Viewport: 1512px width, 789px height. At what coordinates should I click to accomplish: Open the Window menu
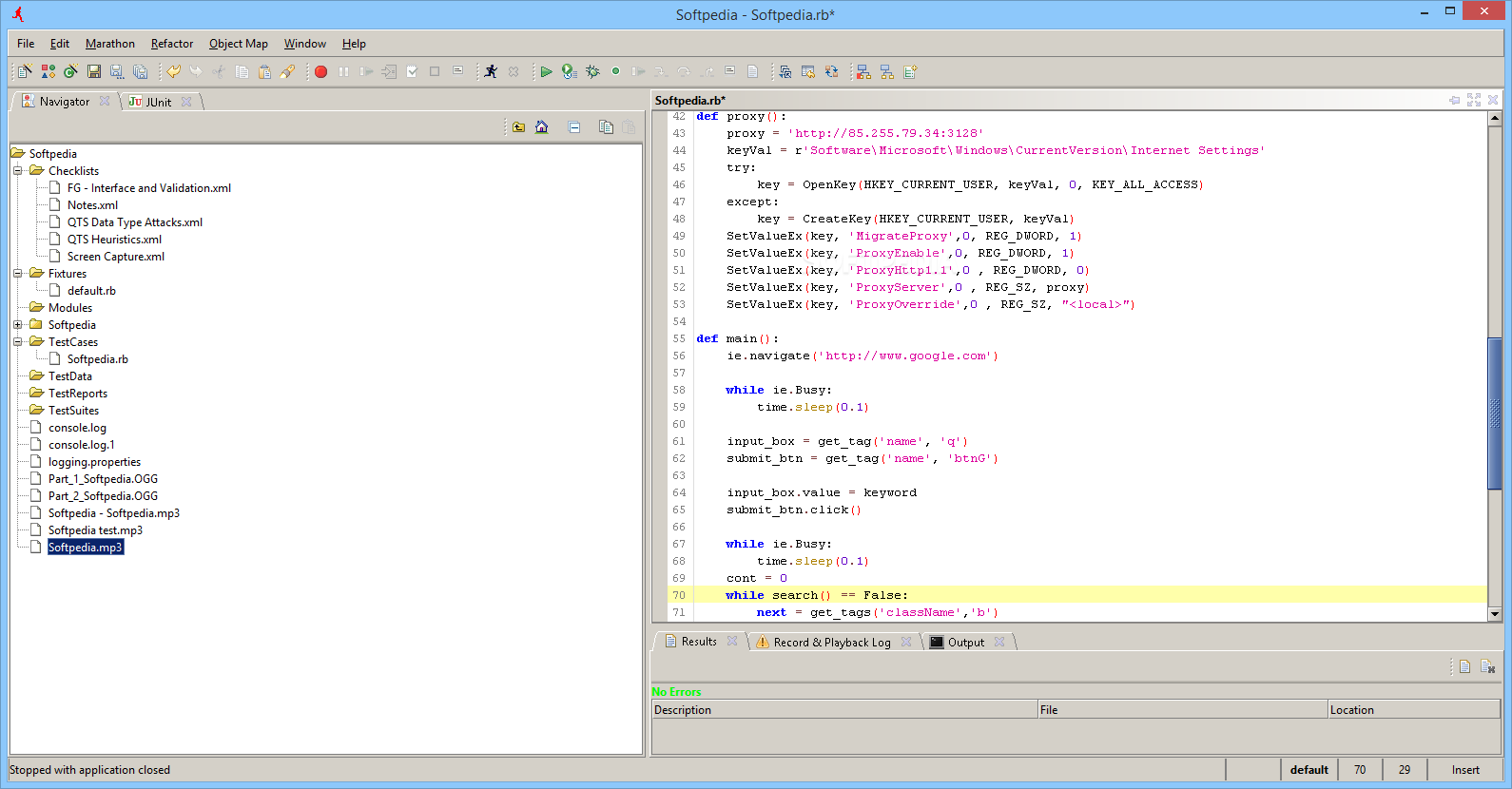pos(305,44)
